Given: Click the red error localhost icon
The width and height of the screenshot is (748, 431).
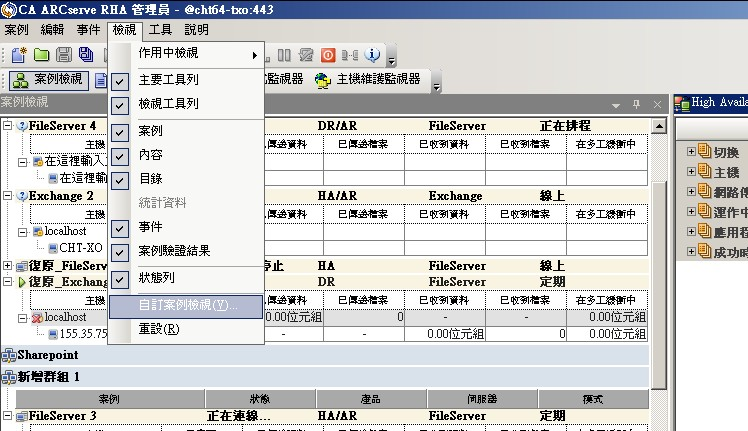Looking at the screenshot, I should 37,318.
